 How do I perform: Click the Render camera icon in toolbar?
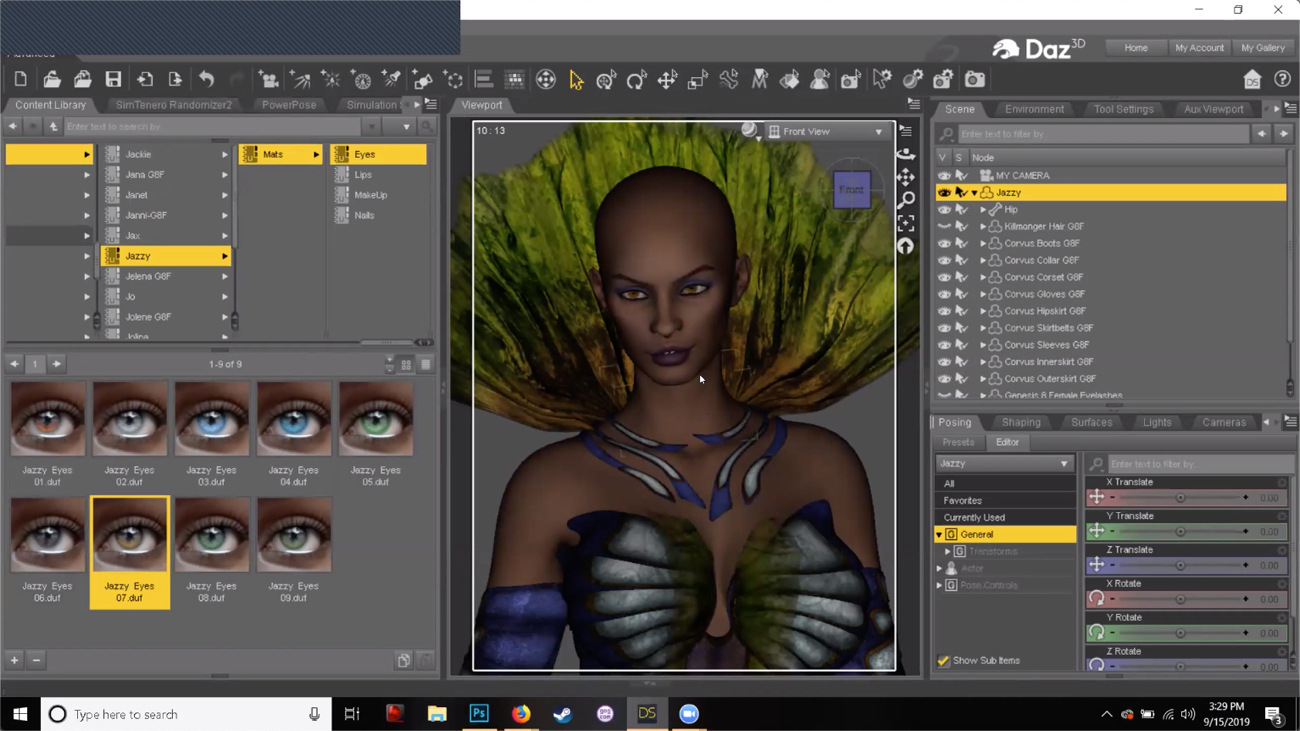pyautogui.click(x=975, y=79)
